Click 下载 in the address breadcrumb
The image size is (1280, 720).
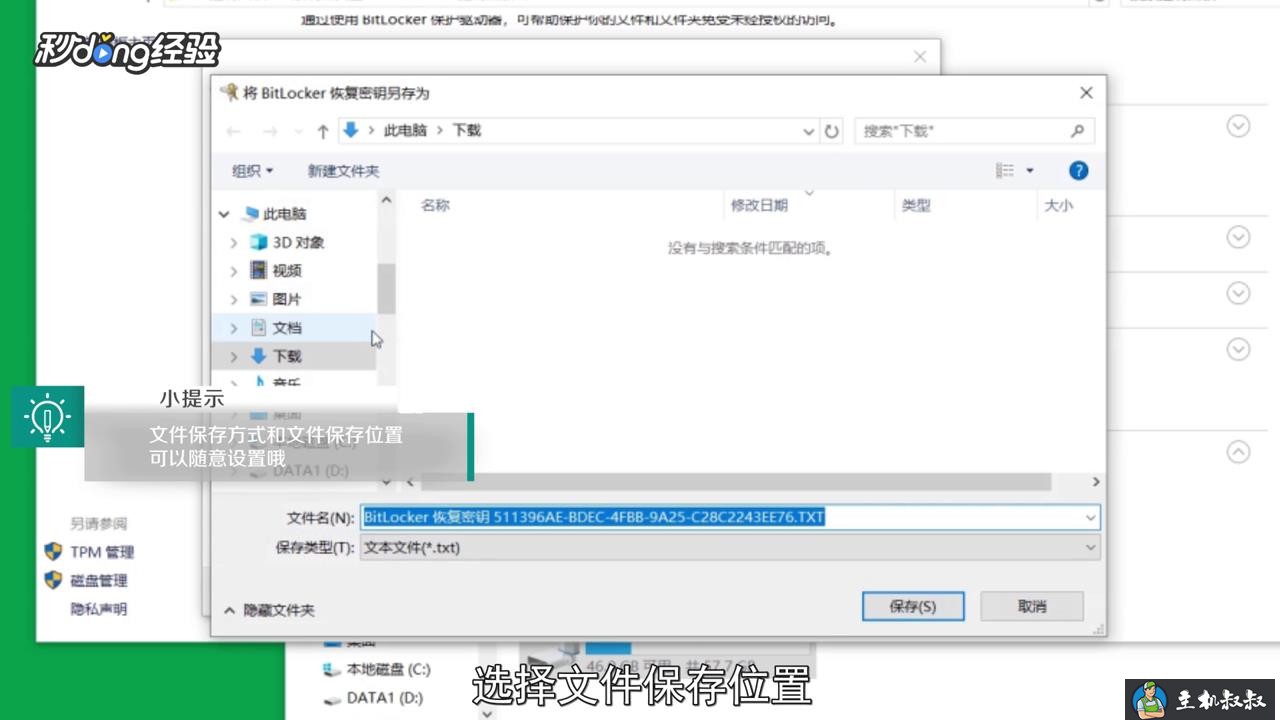[467, 130]
